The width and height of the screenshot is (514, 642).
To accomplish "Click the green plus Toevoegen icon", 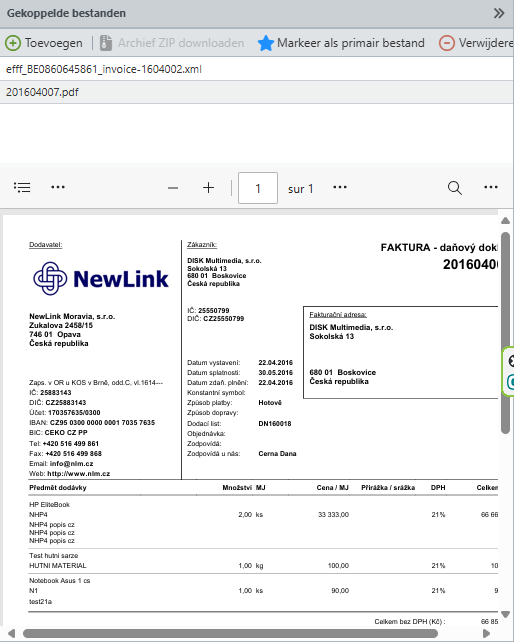I will 13,43.
